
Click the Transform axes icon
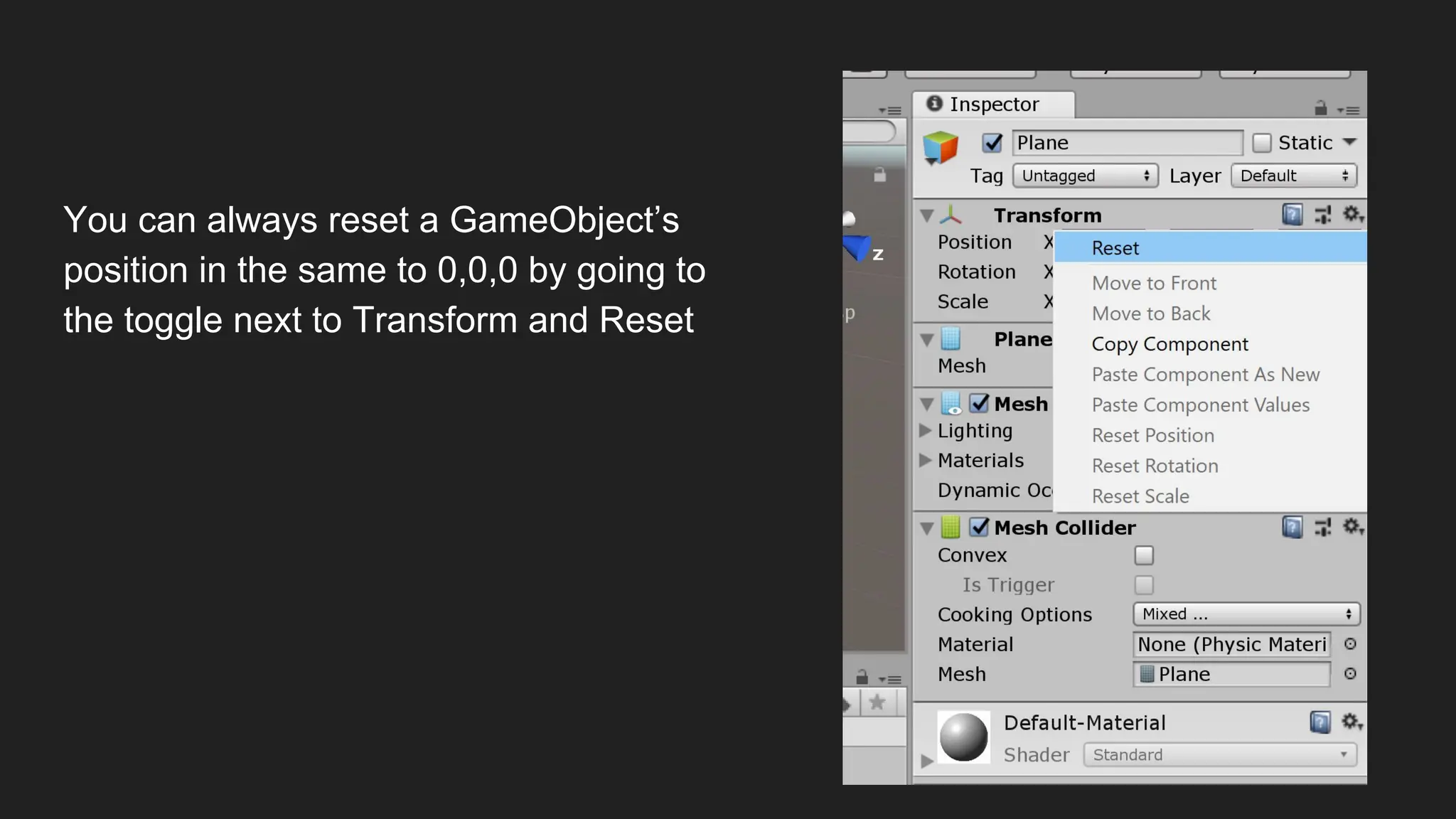point(951,215)
